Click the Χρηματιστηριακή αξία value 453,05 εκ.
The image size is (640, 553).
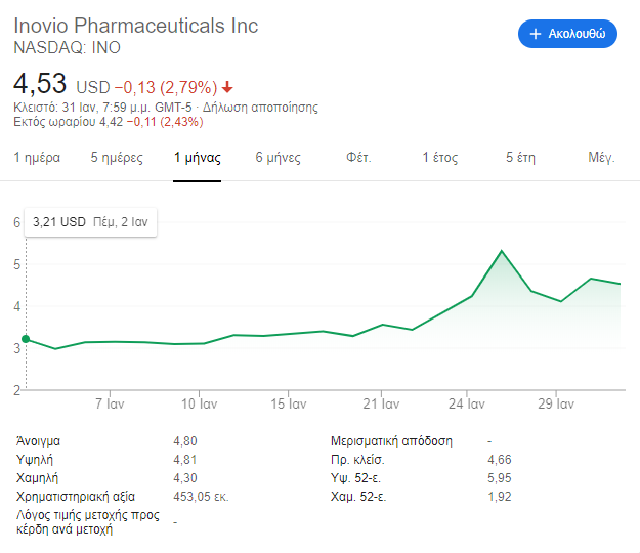pyautogui.click(x=200, y=497)
